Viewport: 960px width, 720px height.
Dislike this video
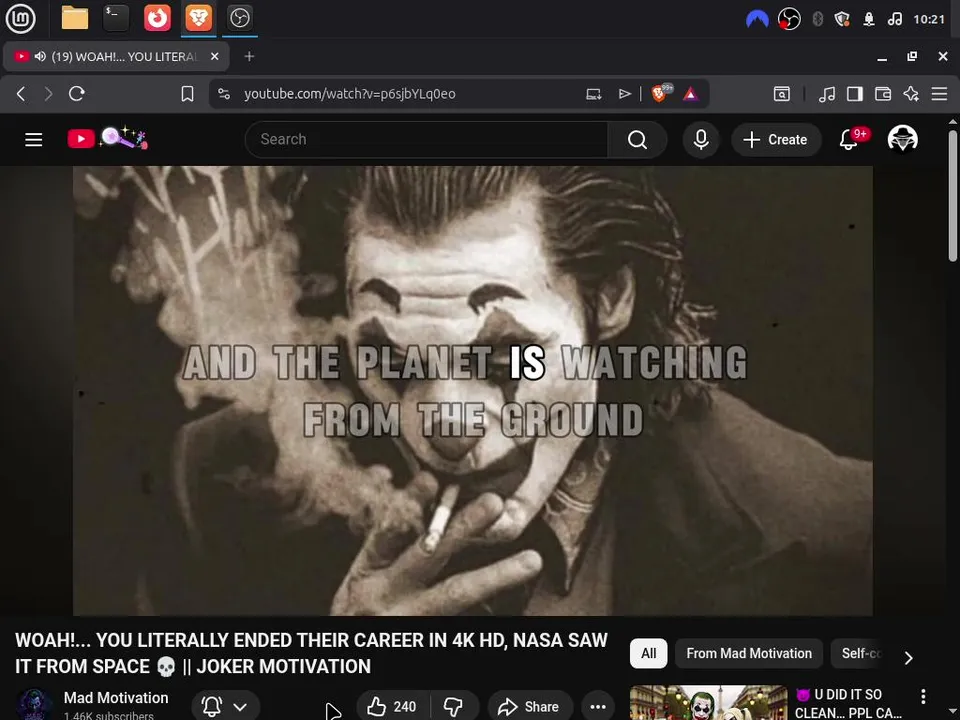(x=454, y=707)
